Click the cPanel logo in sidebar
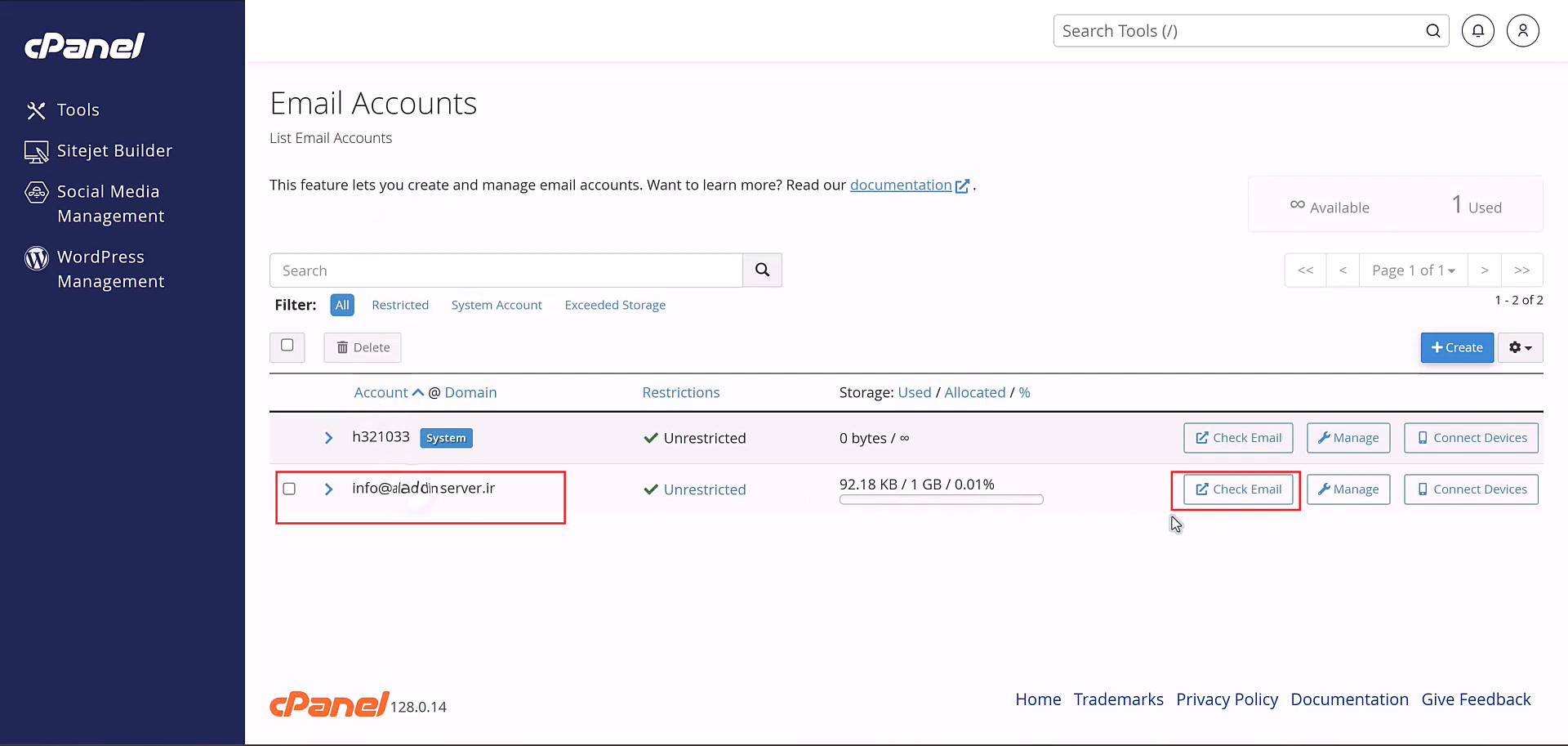This screenshot has width=1568, height=746. click(x=85, y=47)
